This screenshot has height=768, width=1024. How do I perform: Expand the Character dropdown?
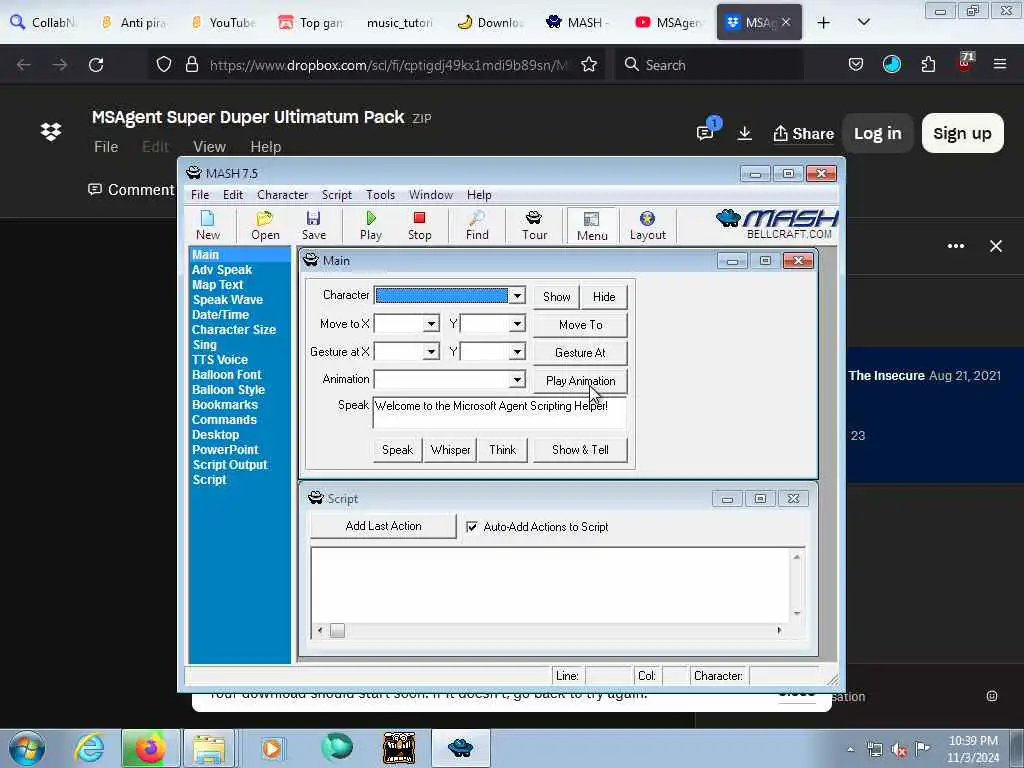coord(517,295)
